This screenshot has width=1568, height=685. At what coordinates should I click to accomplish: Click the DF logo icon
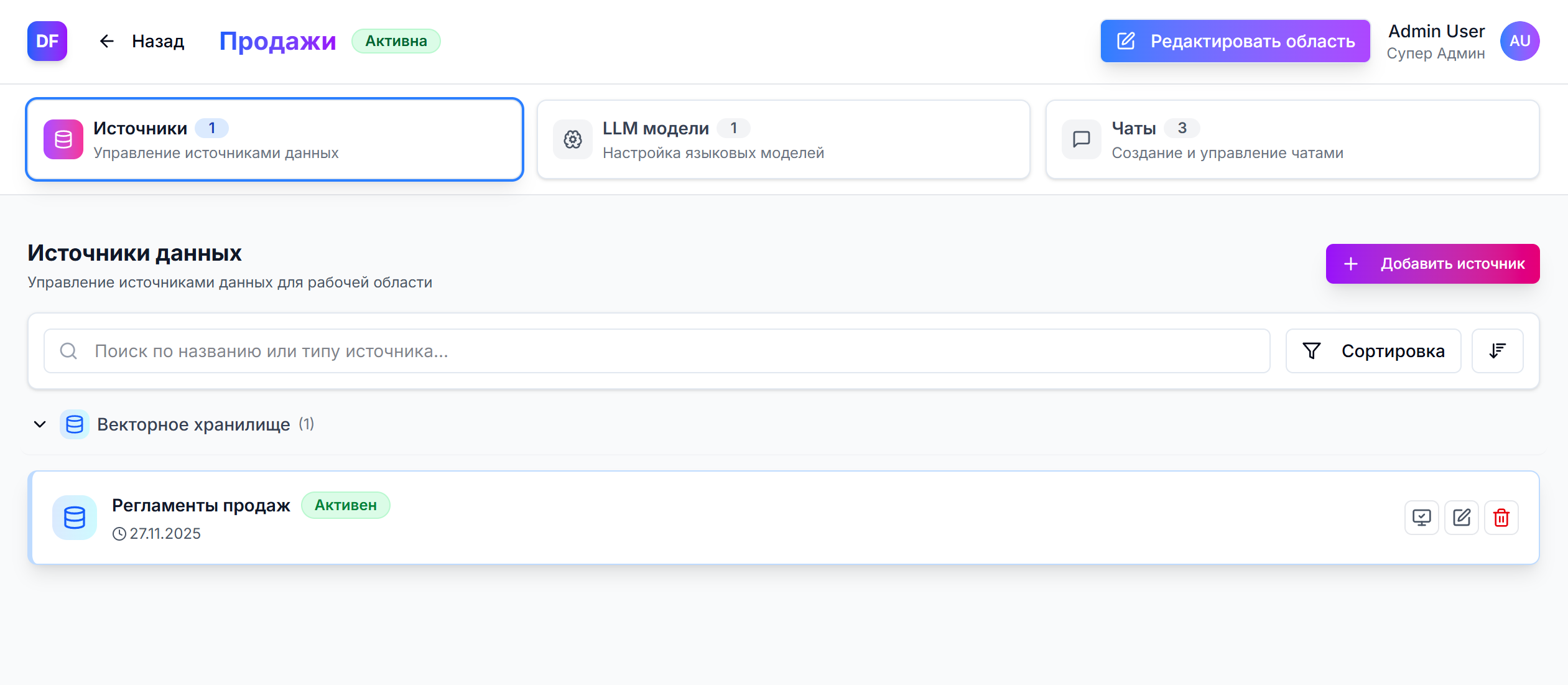(47, 41)
